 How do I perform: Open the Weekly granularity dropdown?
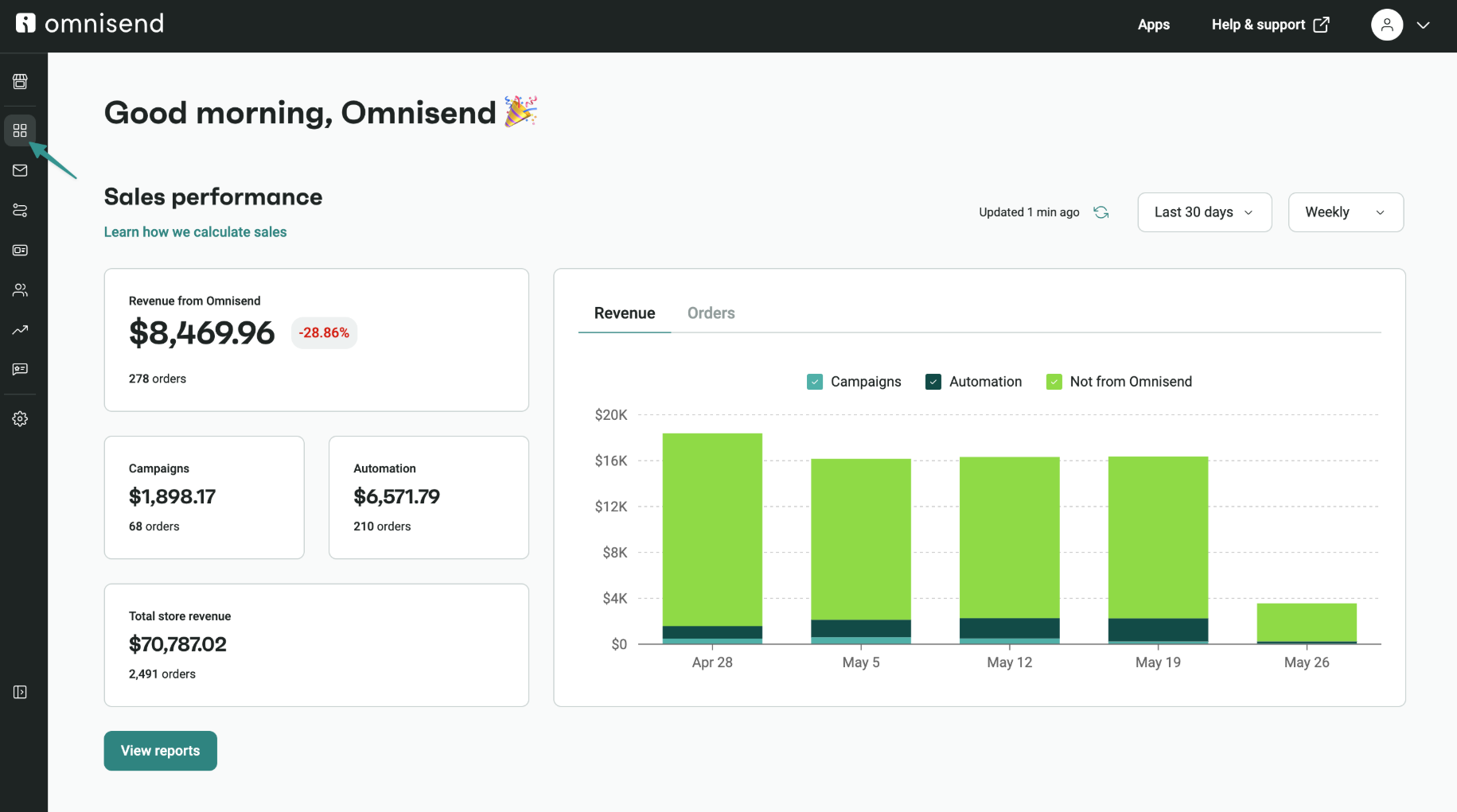pyautogui.click(x=1345, y=212)
